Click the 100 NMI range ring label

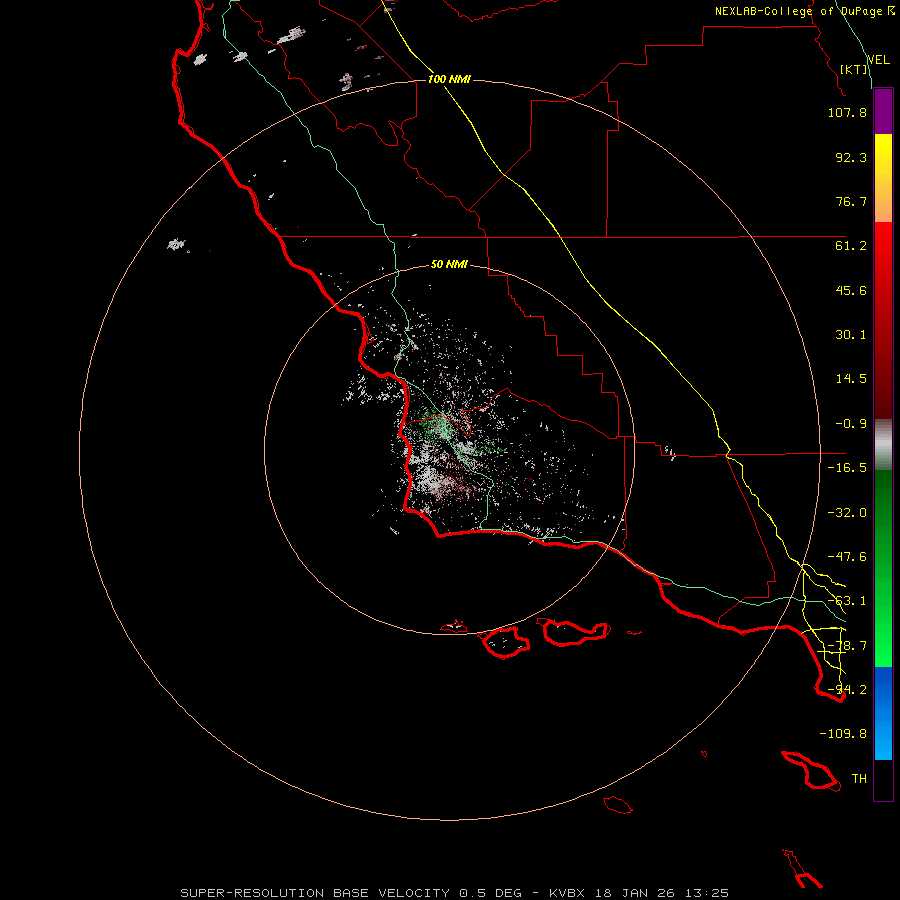tap(449, 79)
